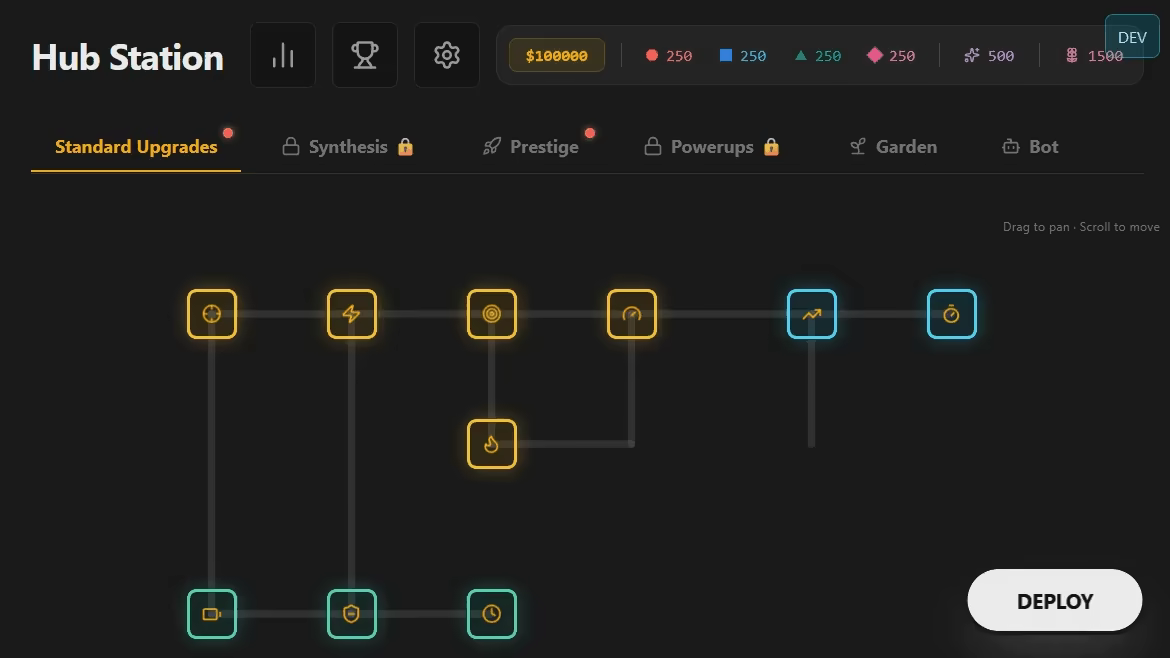Click the pink diamond resource counter 250

click(891, 56)
